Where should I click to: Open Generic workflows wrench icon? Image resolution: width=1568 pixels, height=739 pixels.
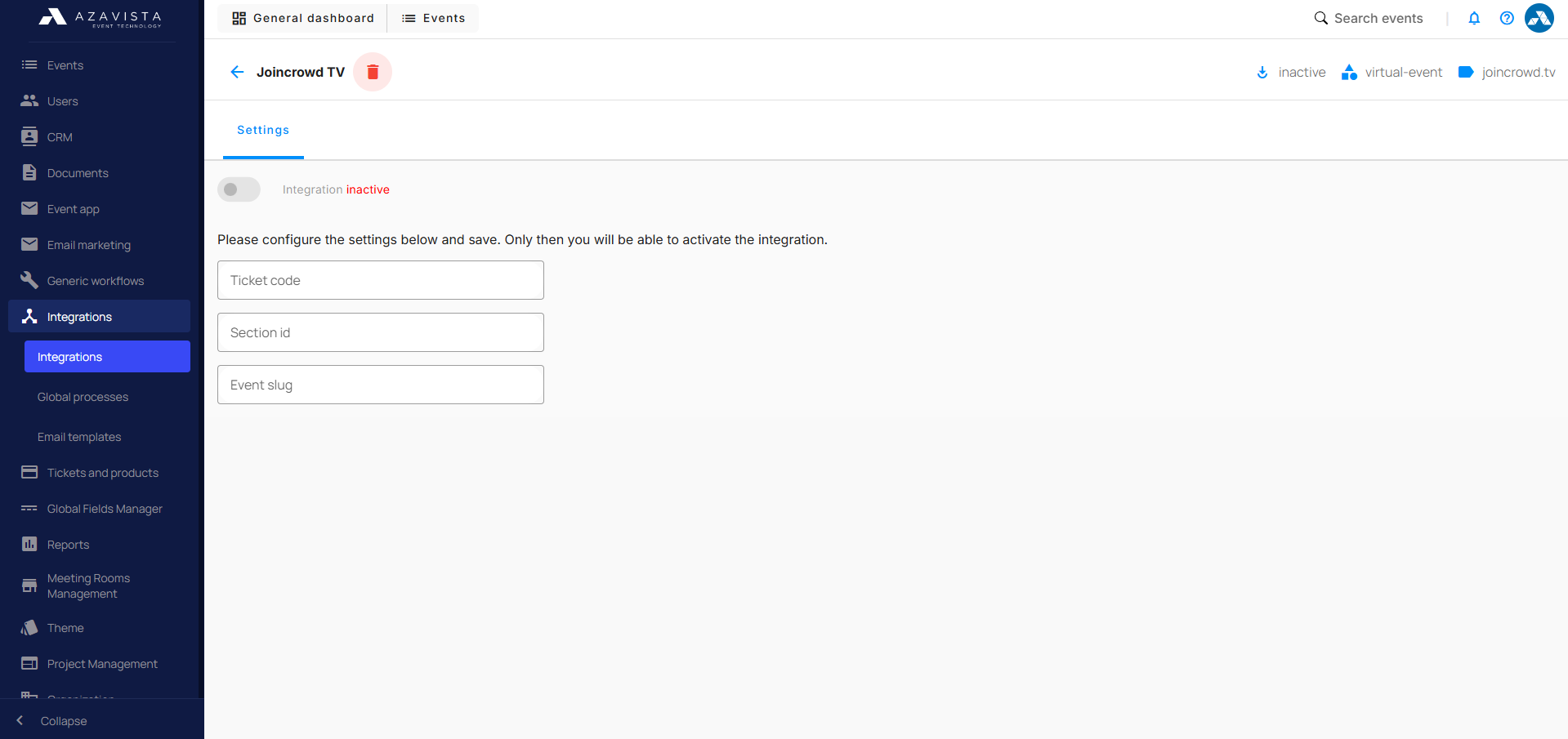click(29, 280)
